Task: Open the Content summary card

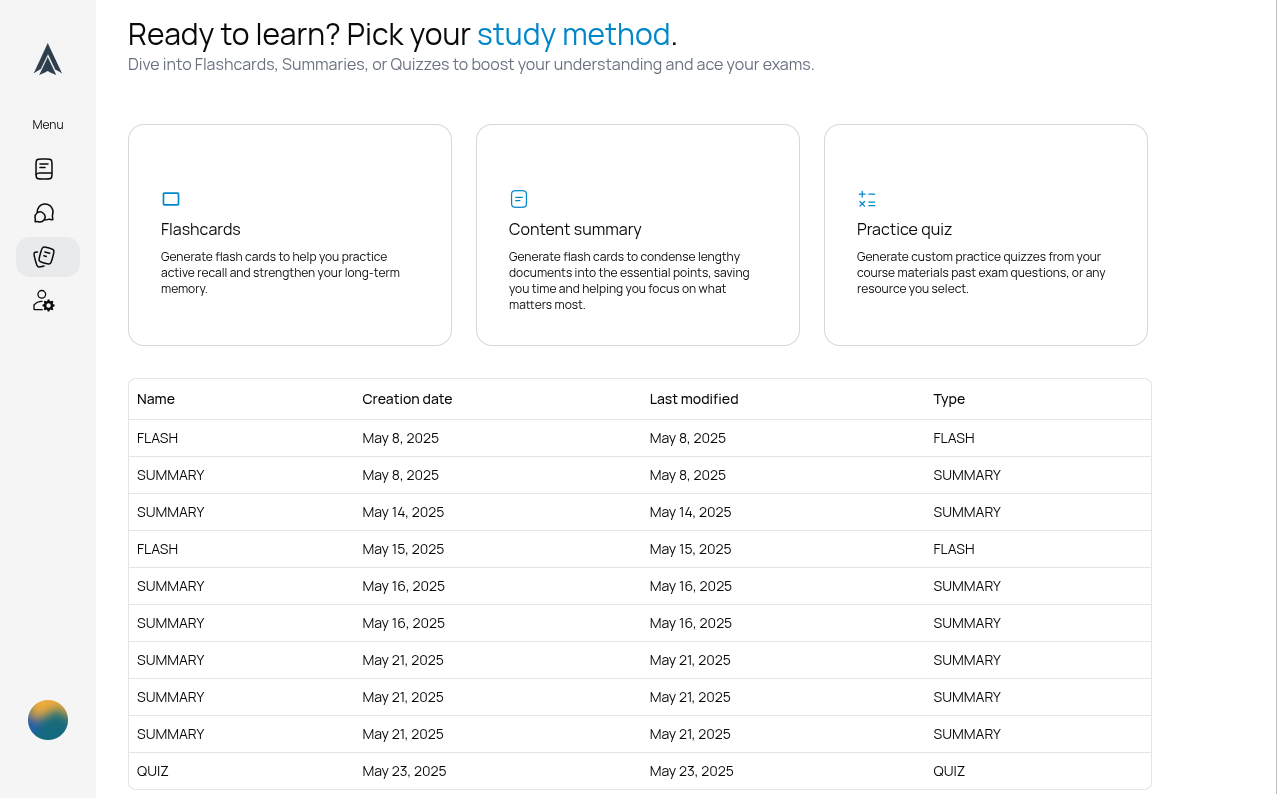Action: (x=638, y=235)
